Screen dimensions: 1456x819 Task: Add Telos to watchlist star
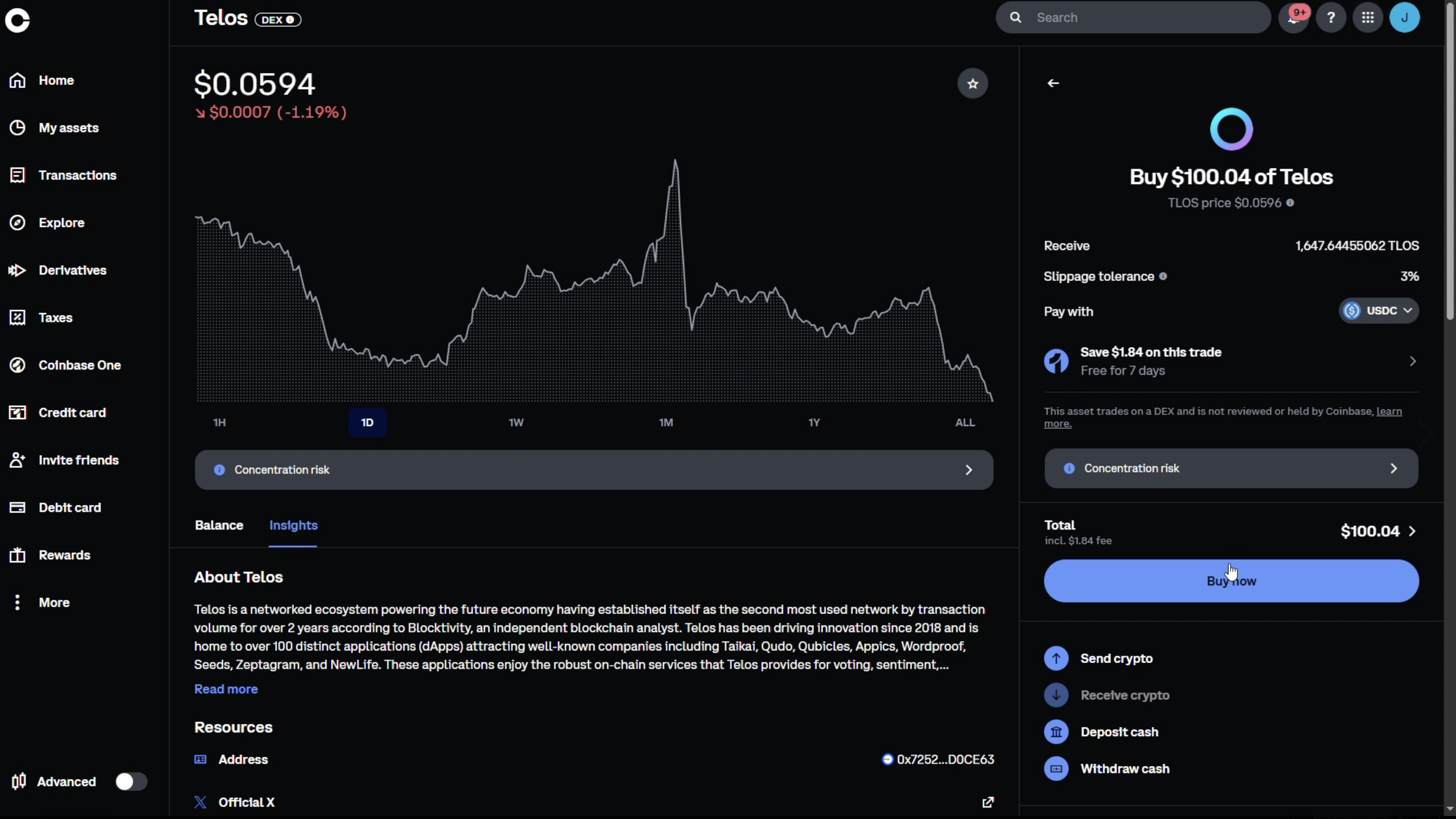[x=972, y=83]
